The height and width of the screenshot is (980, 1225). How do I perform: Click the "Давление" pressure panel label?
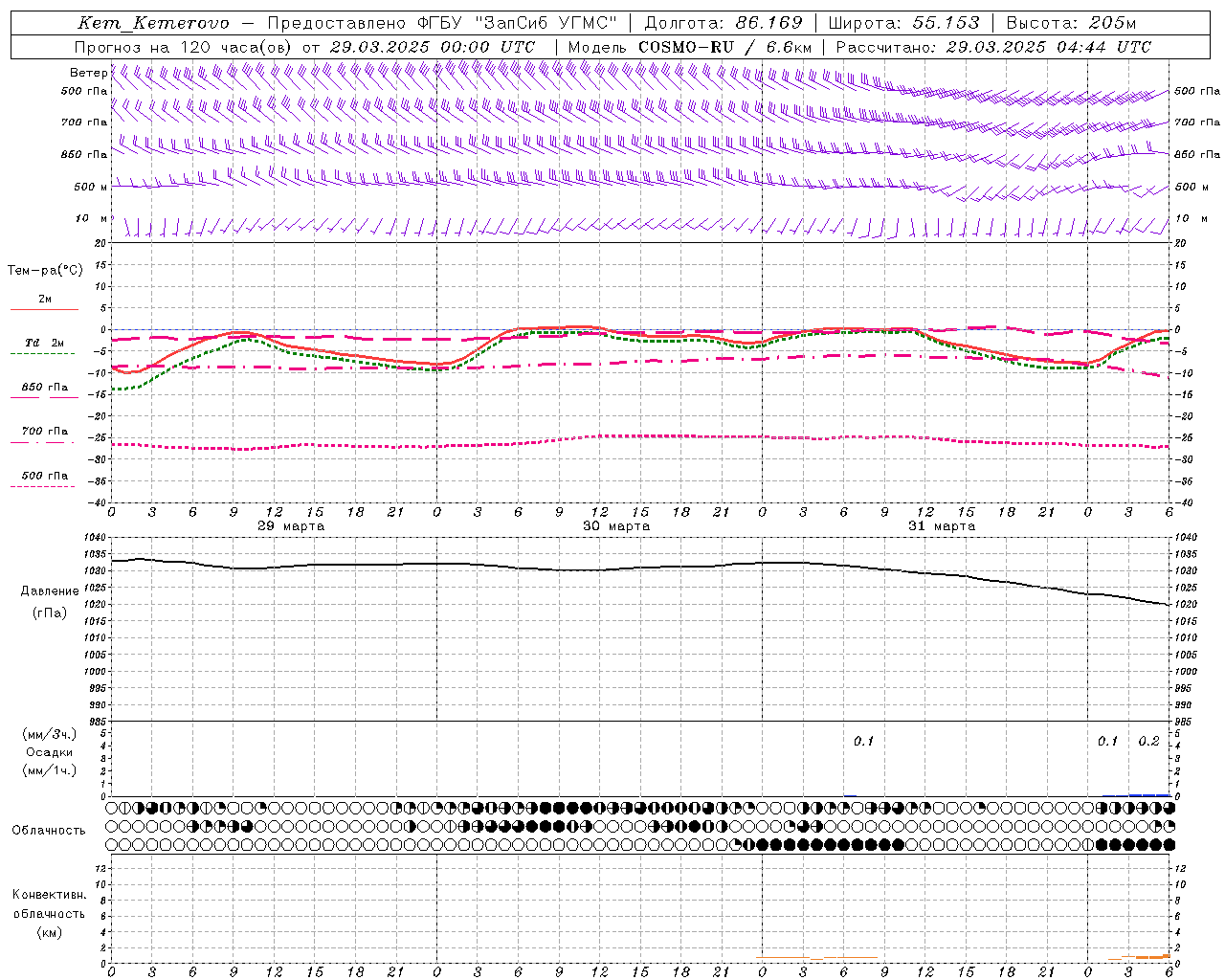50,590
